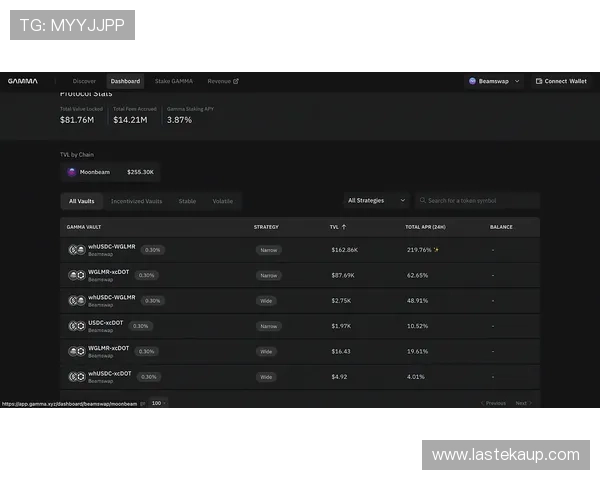Image resolution: width=600 pixels, height=480 pixels.
Task: Click the Moonbeam chain icon
Action: point(72,172)
